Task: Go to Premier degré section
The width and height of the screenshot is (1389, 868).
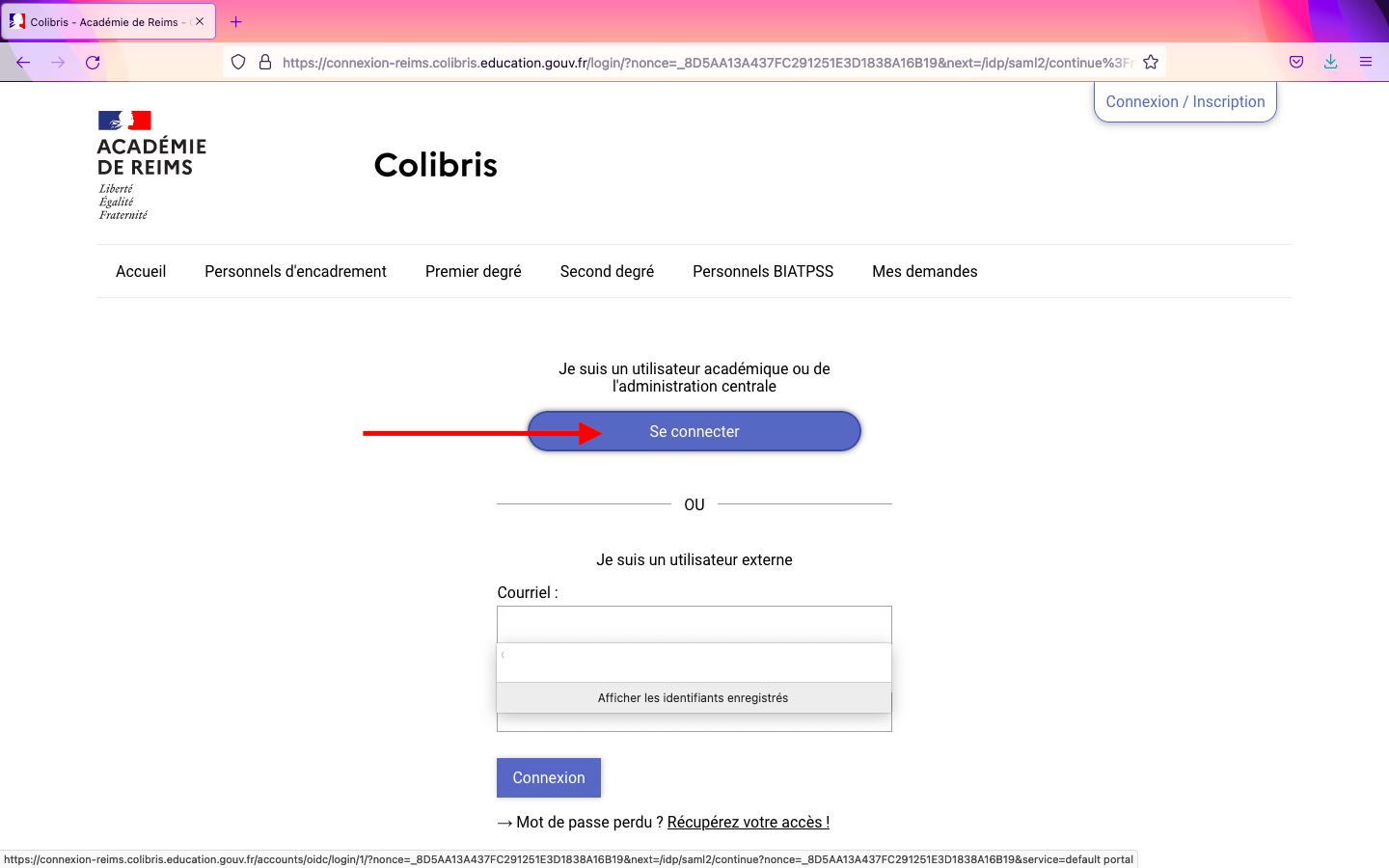Action: [473, 272]
